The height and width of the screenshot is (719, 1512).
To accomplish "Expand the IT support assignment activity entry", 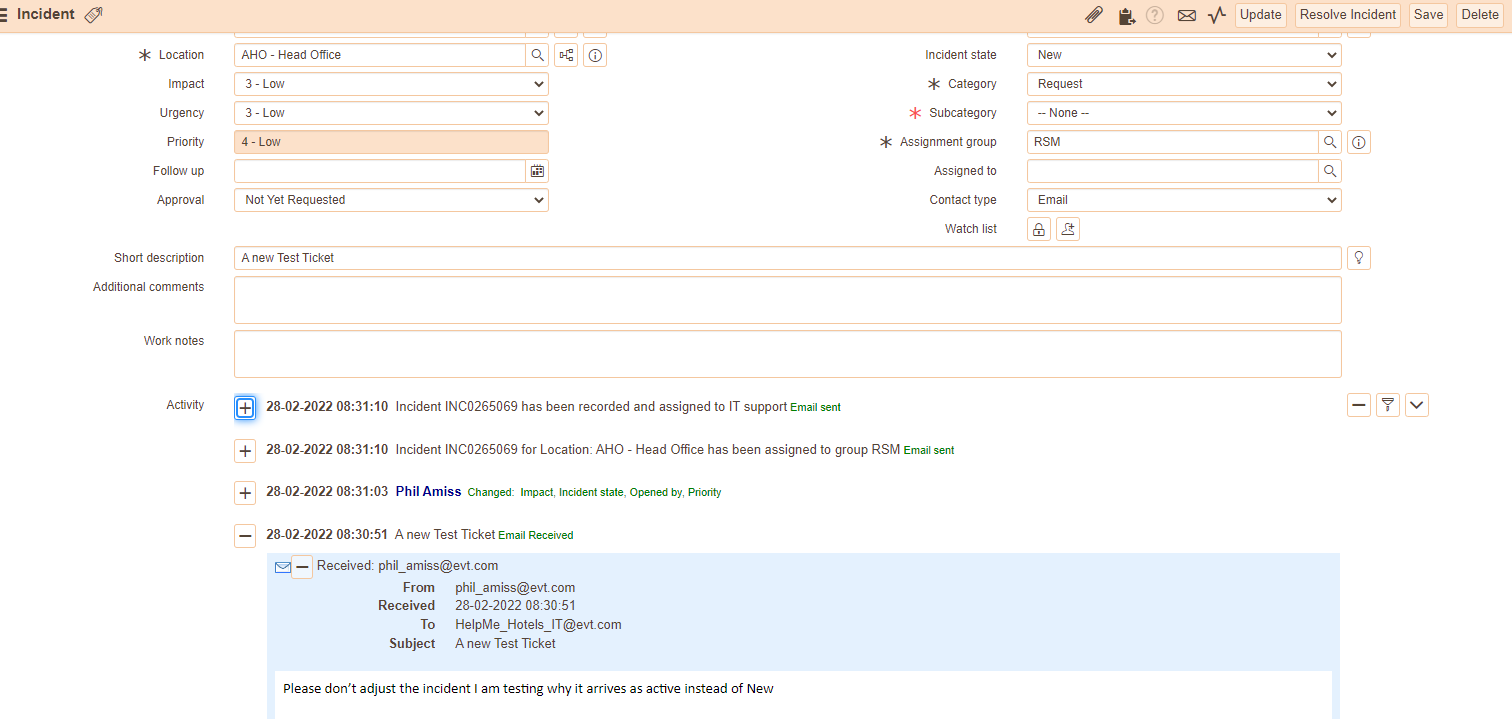I will [x=245, y=408].
